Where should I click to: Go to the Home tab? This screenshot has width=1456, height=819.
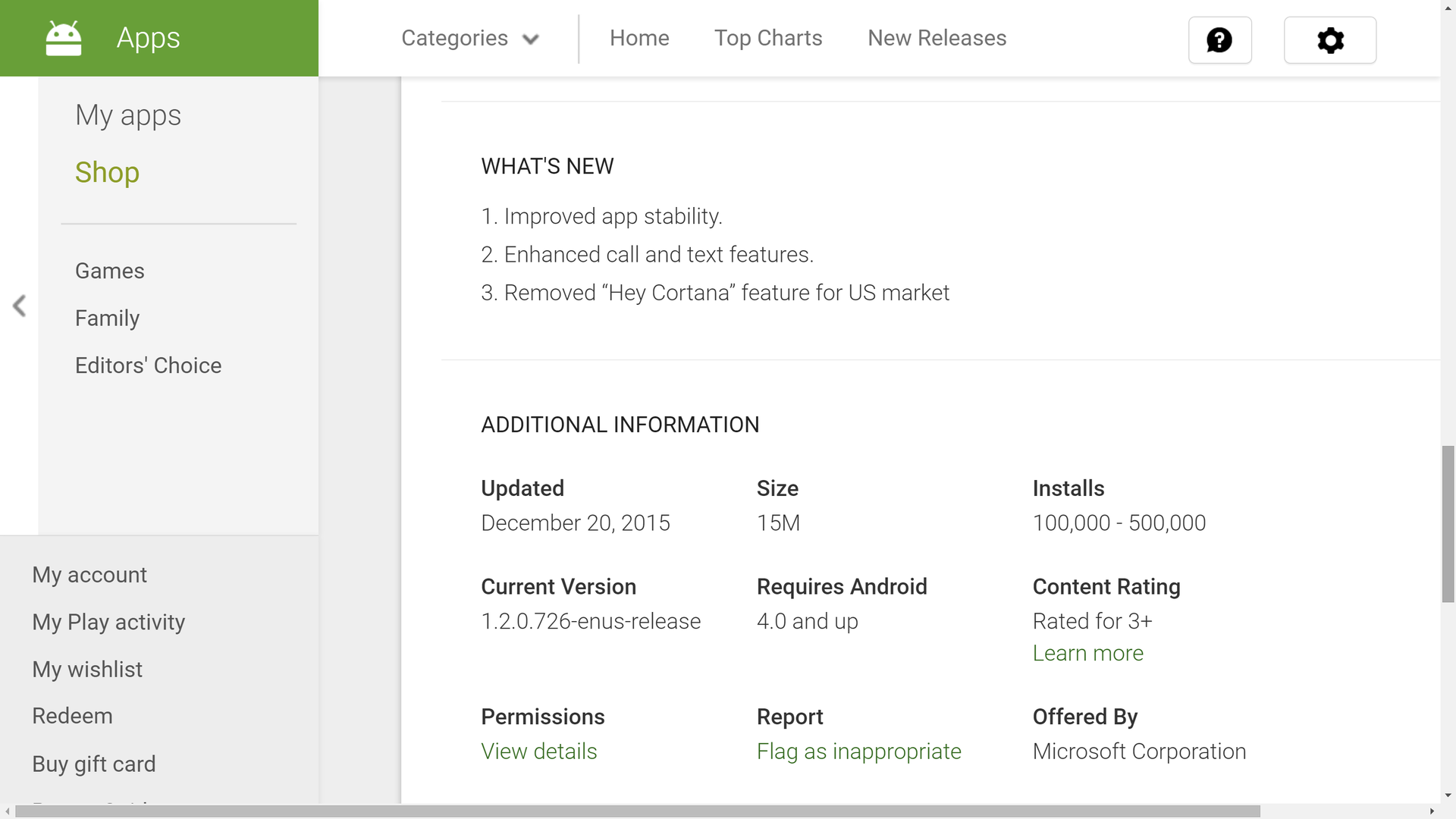[639, 38]
